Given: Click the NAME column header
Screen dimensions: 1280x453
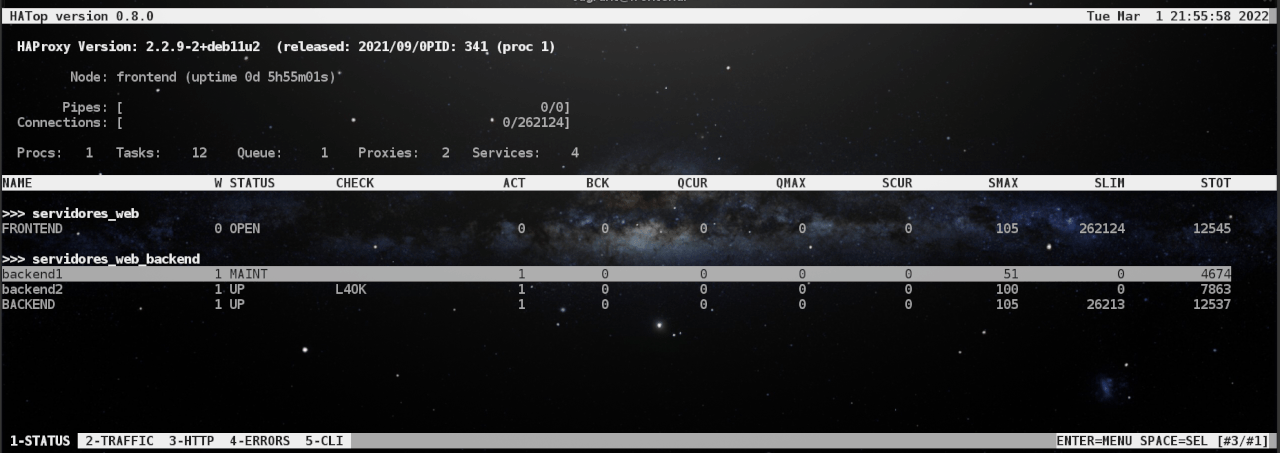Looking at the screenshot, I should click(x=17, y=183).
